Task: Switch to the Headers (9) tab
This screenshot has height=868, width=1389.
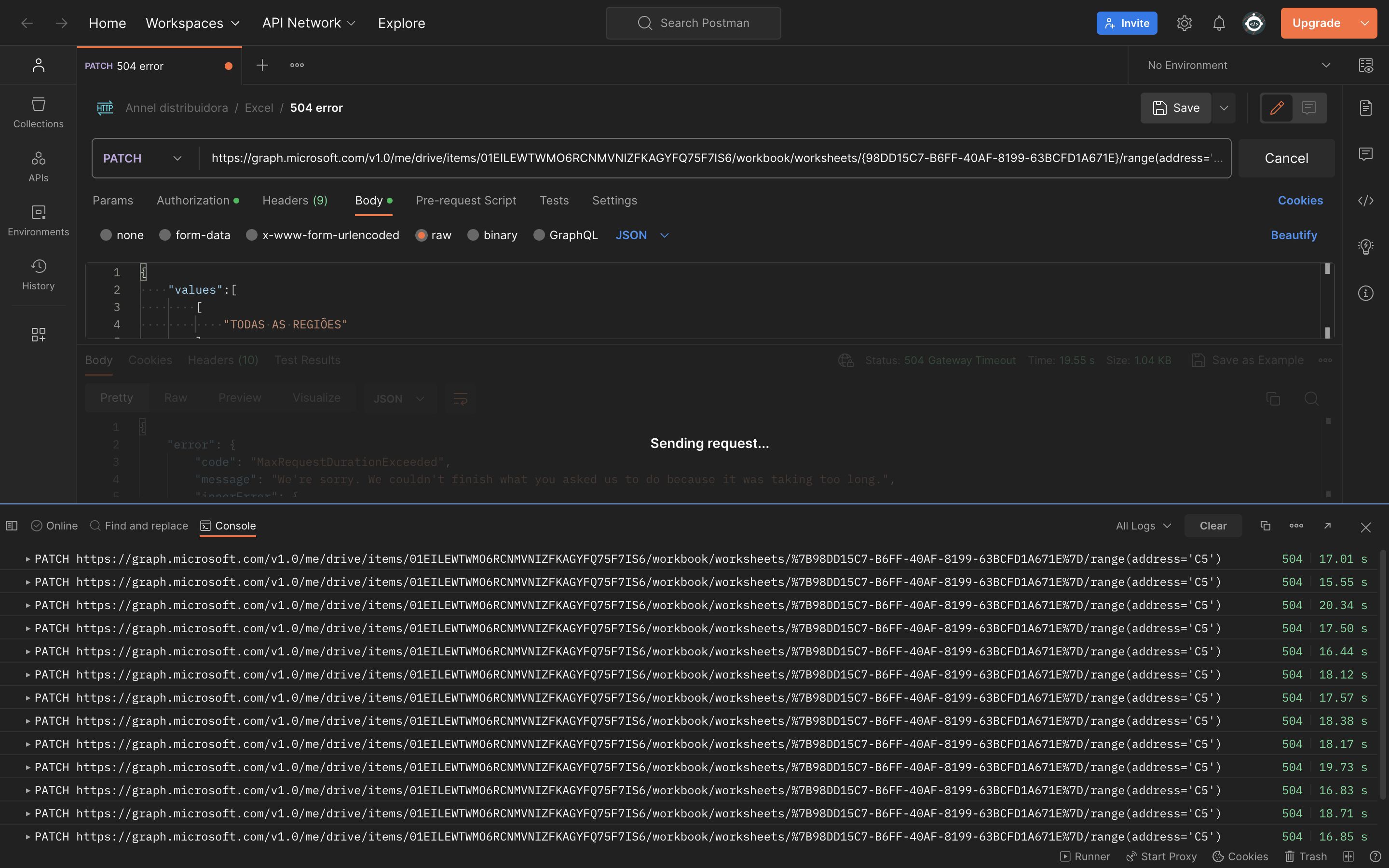Action: click(295, 200)
